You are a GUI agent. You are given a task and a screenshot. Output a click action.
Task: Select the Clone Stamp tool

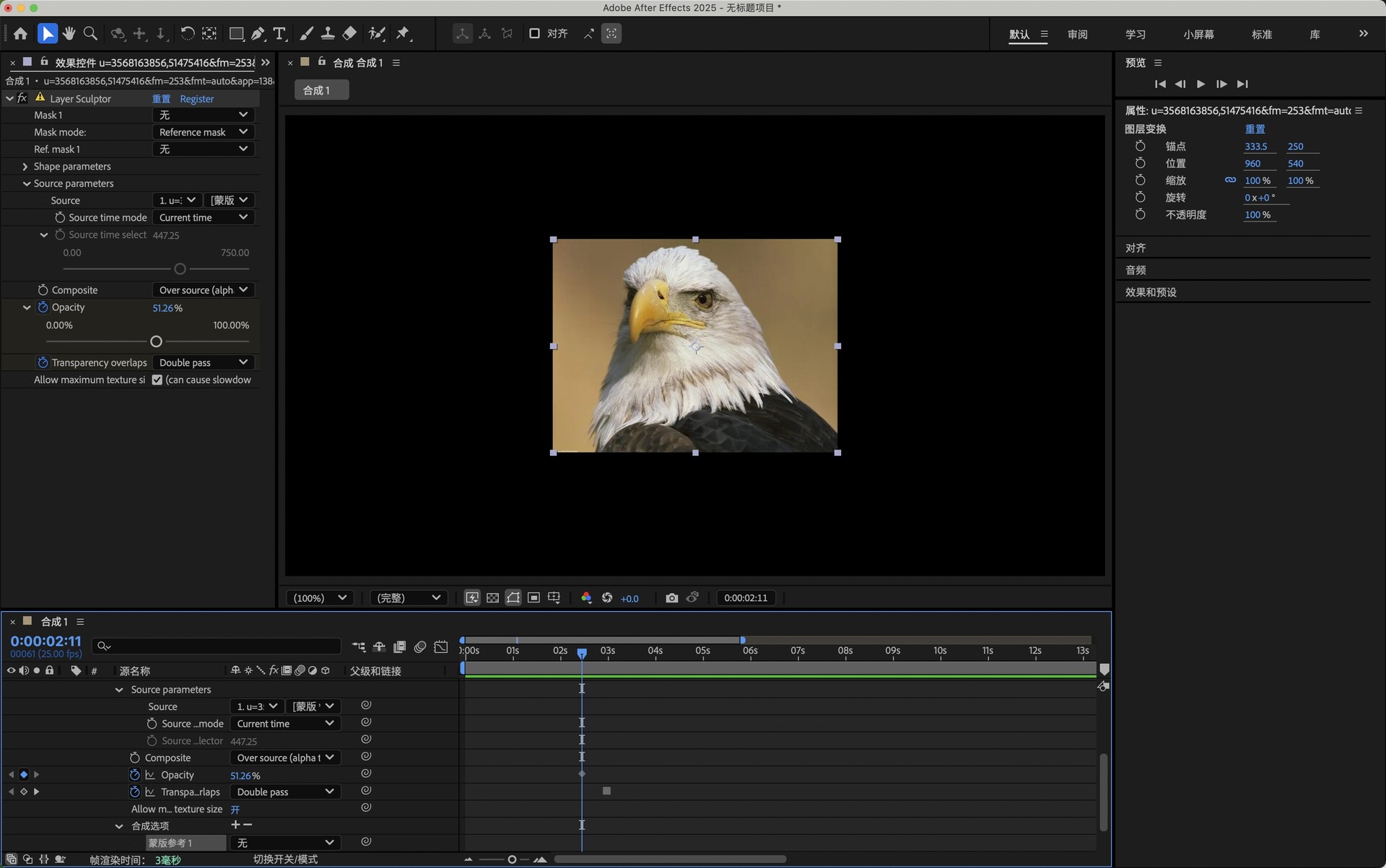(328, 33)
